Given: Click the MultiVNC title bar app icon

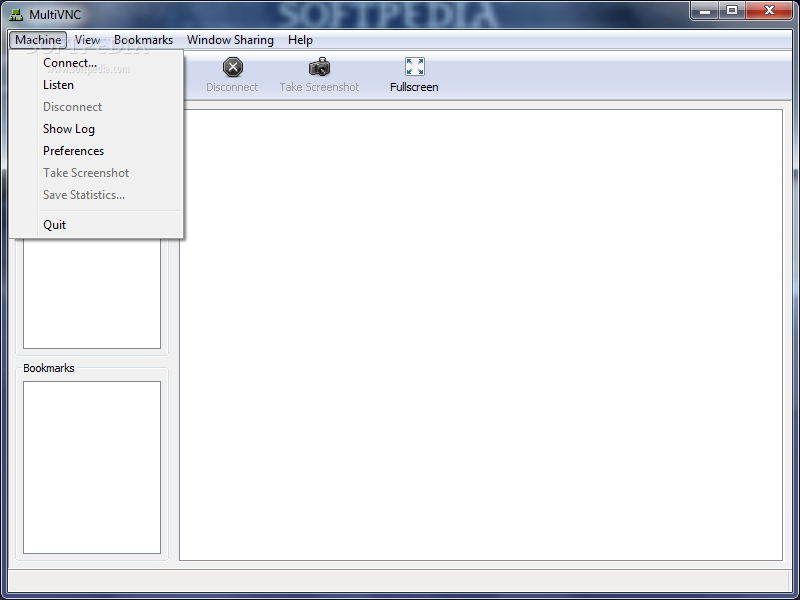Looking at the screenshot, I should click(16, 15).
